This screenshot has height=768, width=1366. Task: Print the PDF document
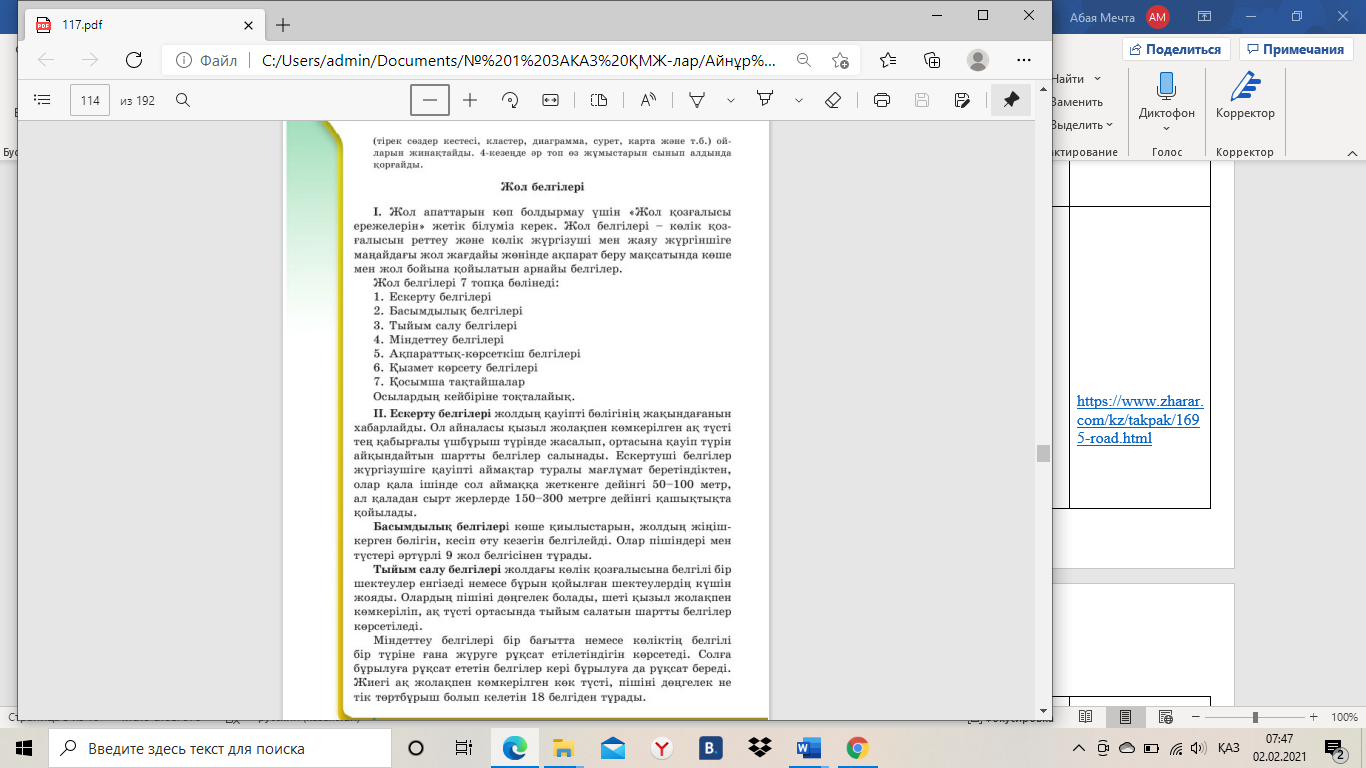pyautogui.click(x=882, y=100)
